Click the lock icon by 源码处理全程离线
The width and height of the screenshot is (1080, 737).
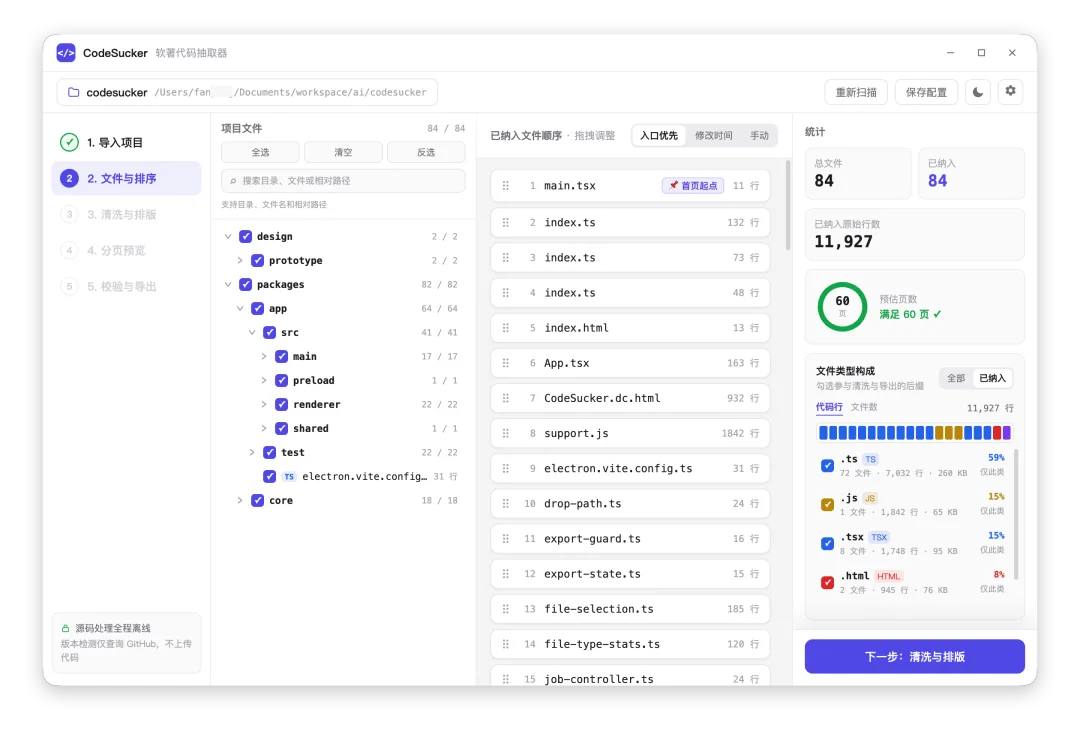point(65,628)
